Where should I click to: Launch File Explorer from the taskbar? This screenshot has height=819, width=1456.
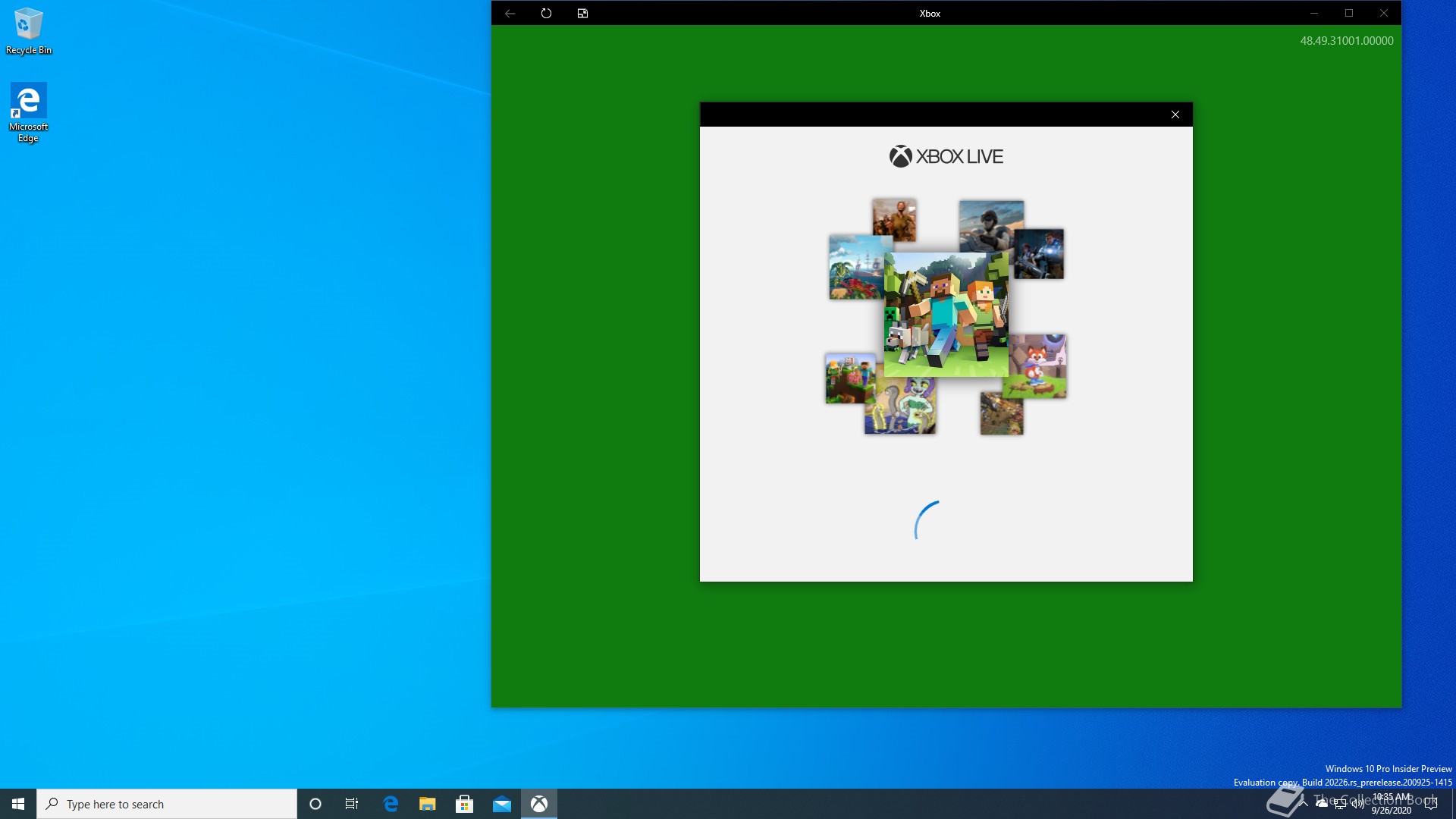428,804
